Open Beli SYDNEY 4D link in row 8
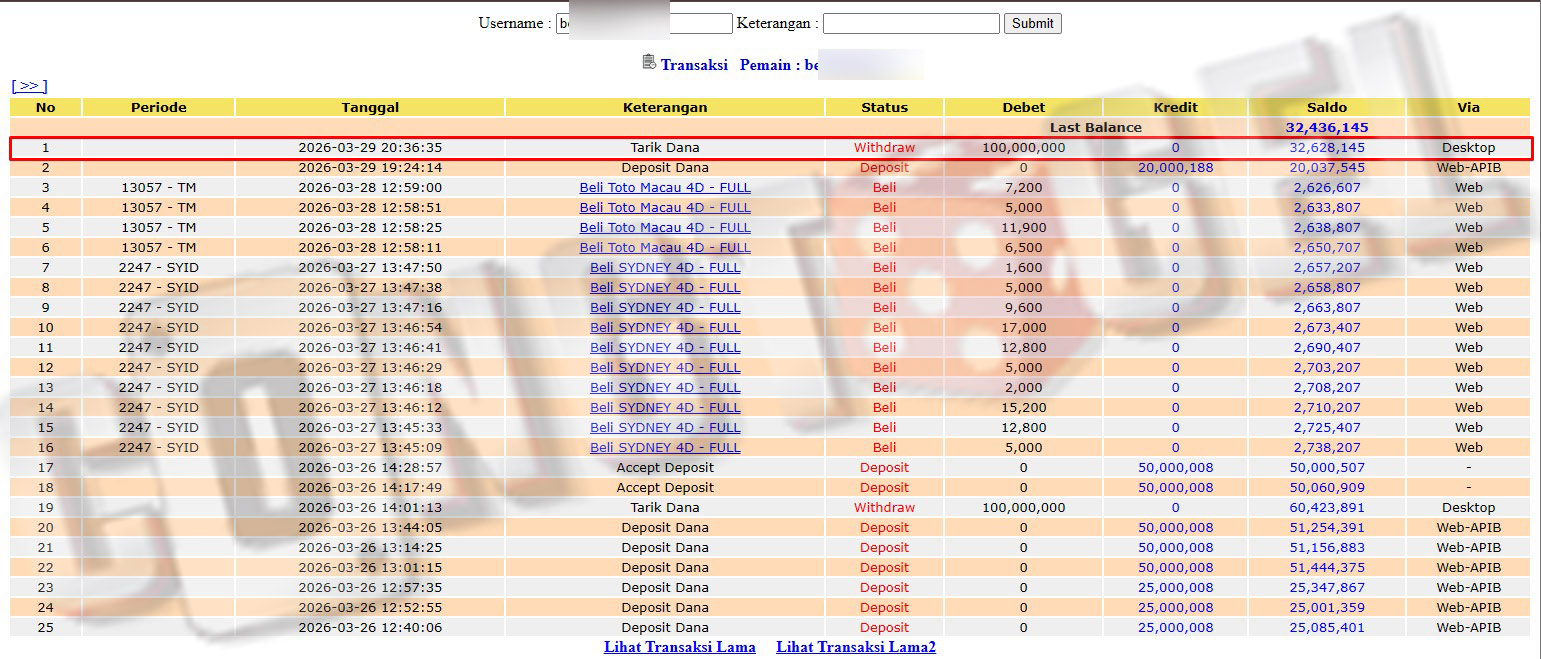 (x=665, y=287)
